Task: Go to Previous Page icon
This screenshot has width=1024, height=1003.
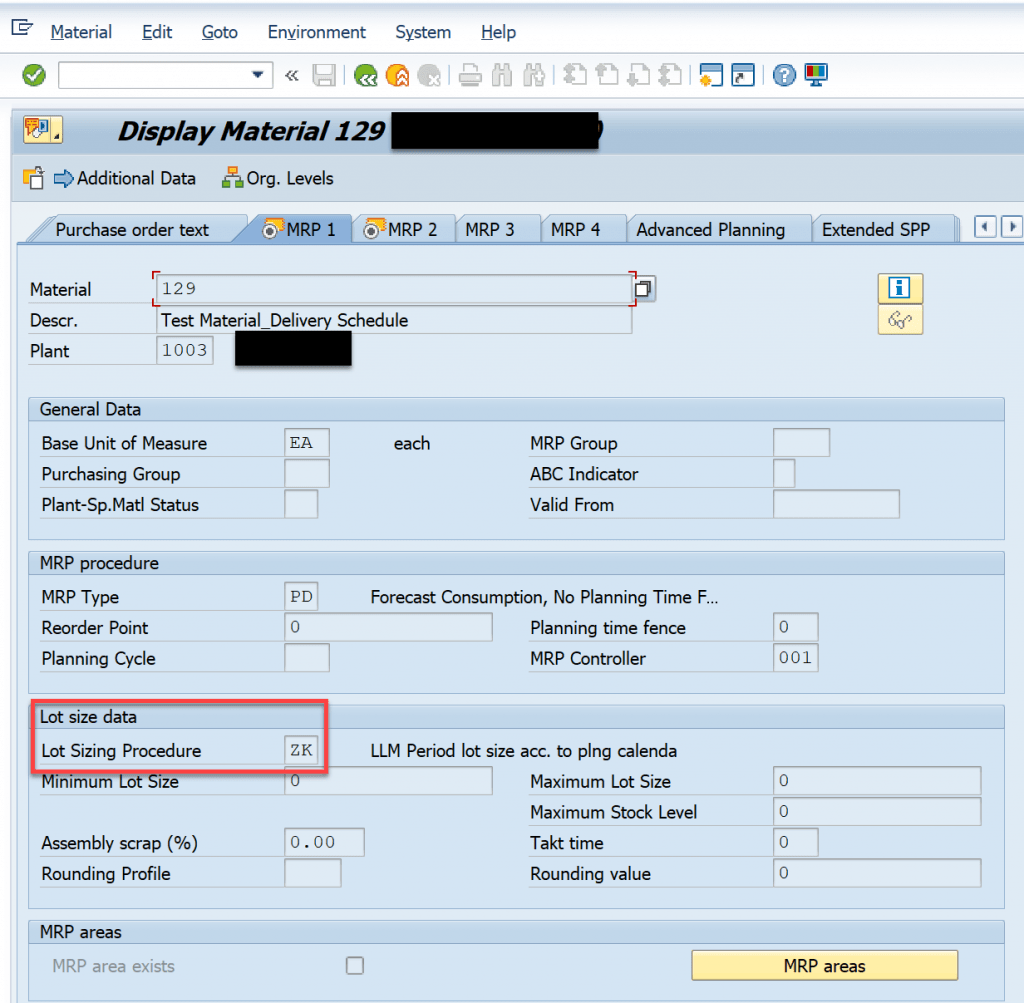Action: [x=607, y=75]
